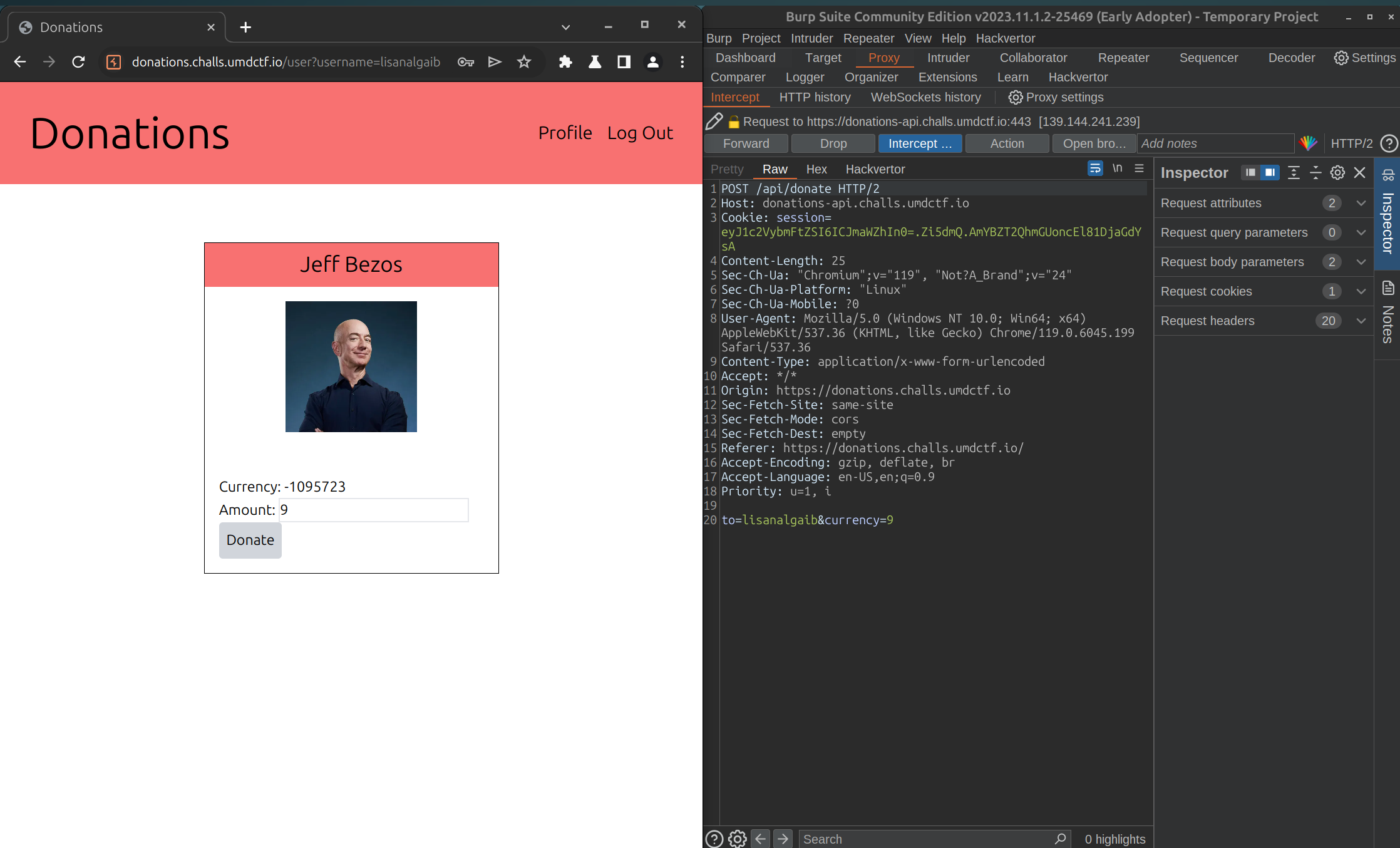Open the browser extensions puzzle icon
The width and height of the screenshot is (1400, 848).
(x=565, y=62)
